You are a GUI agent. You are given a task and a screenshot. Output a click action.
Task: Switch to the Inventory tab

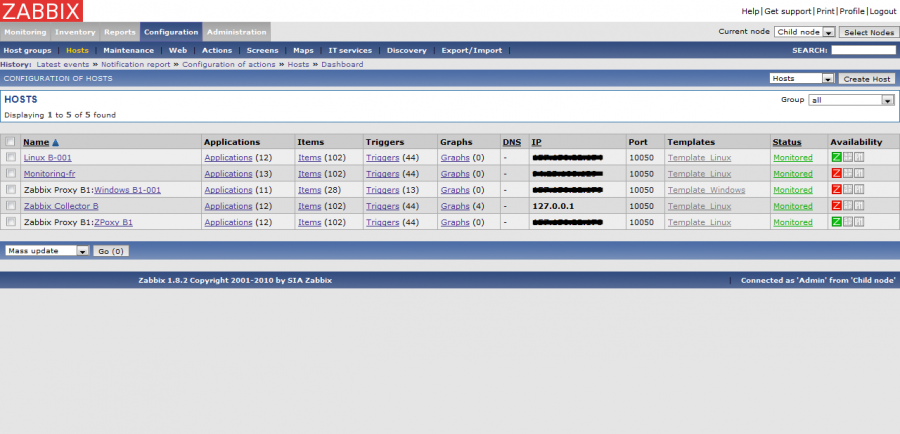pos(75,32)
